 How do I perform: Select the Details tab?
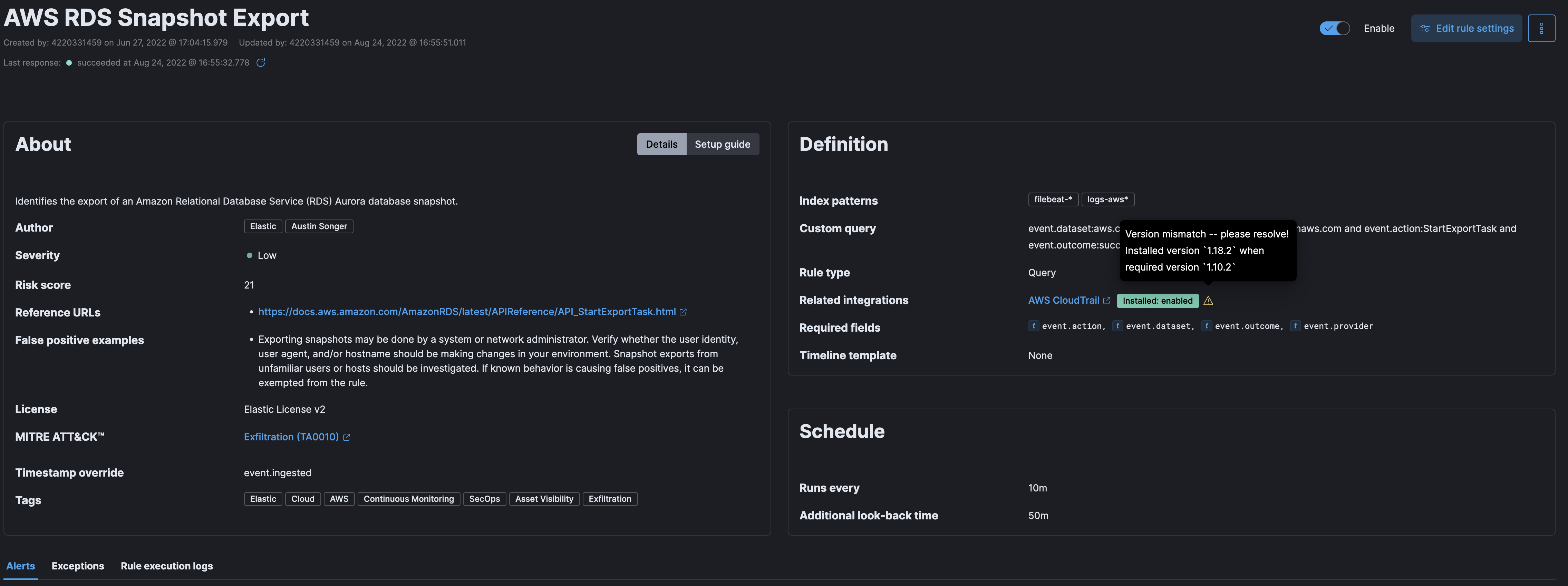pyautogui.click(x=662, y=144)
